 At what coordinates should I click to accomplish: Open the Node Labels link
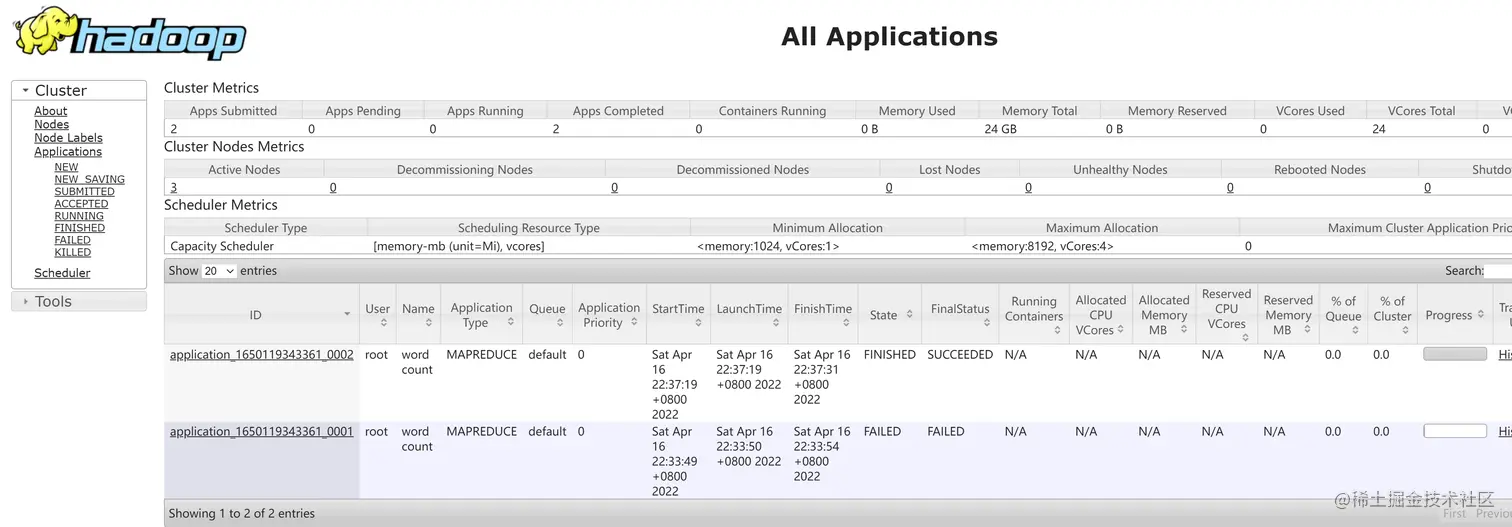tap(68, 138)
